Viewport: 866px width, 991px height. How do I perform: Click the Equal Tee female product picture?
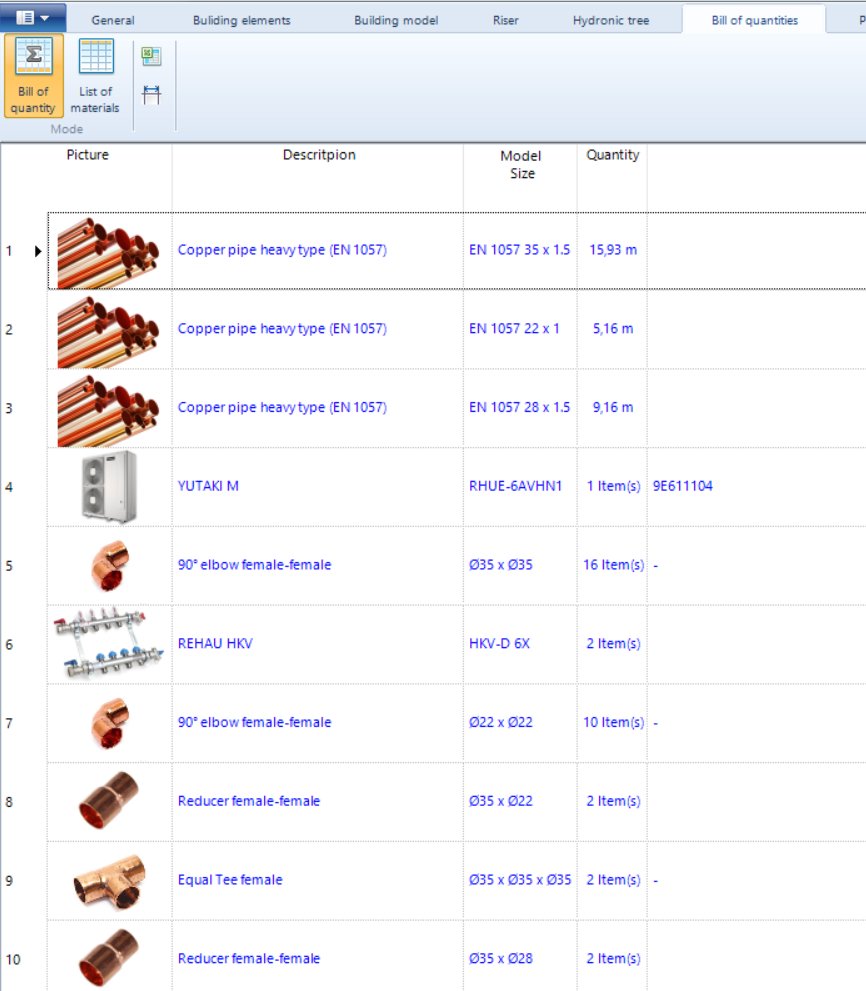(x=108, y=879)
